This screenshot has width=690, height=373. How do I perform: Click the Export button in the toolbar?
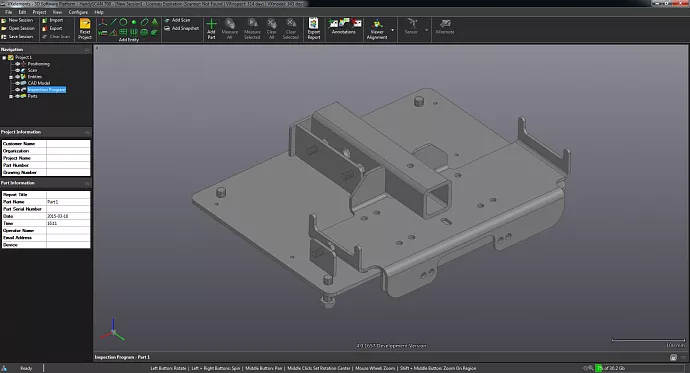click(52, 28)
